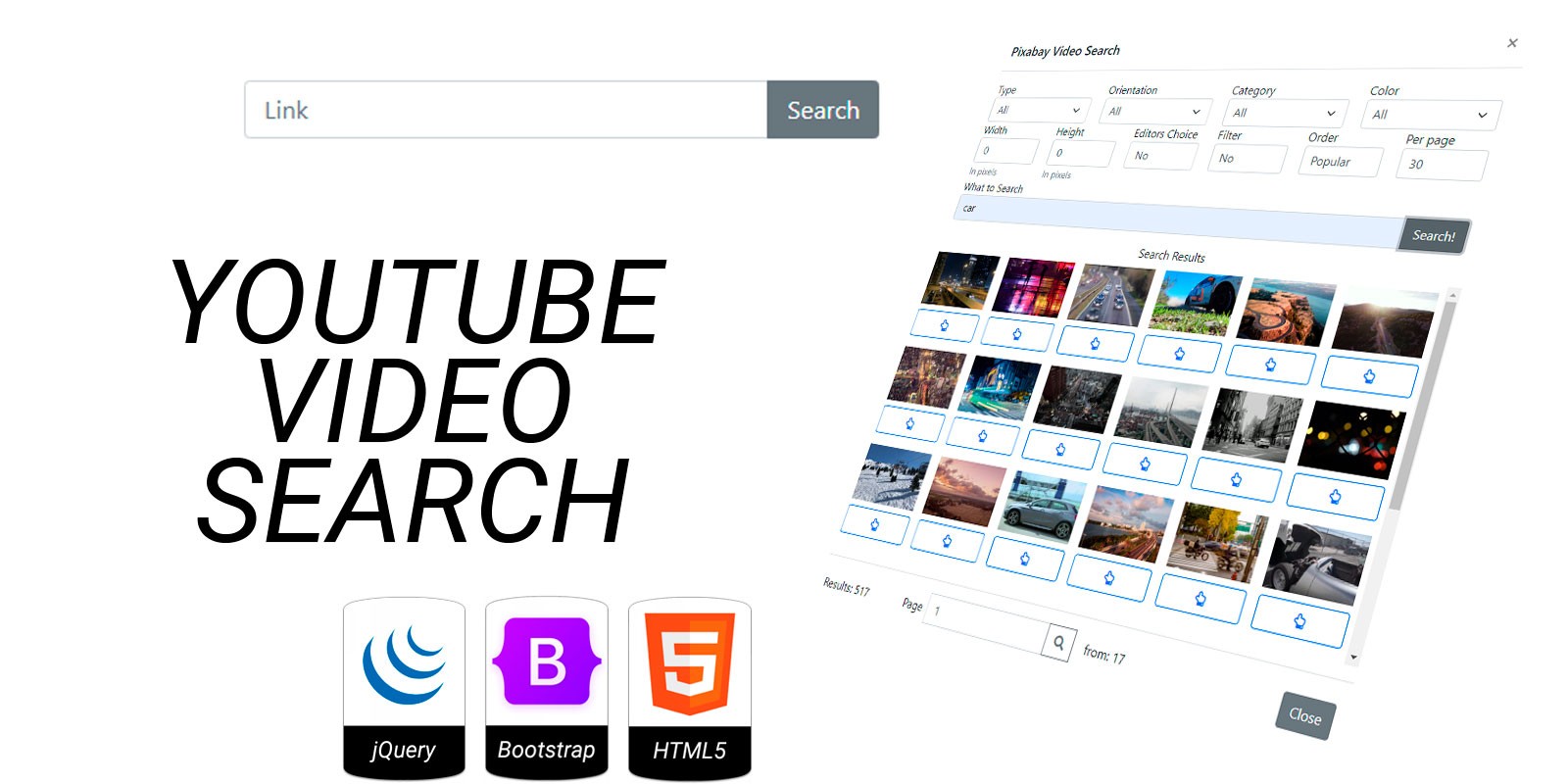The image size is (1568, 784).
Task: Change the Order selector set to Popular
Action: [1341, 162]
